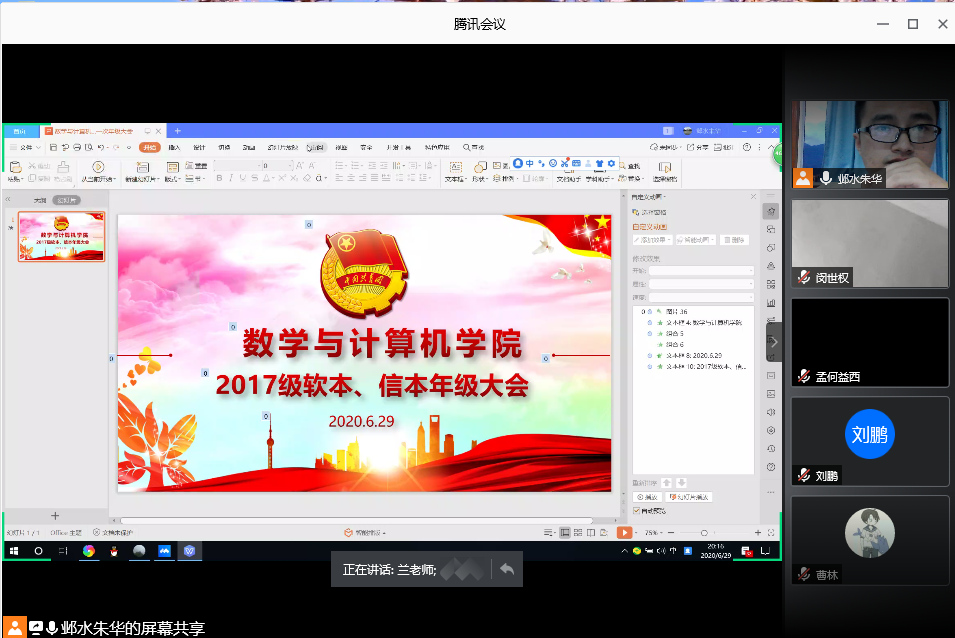Click the shapes tool in the ribbon
The height and width of the screenshot is (638, 955).
480,169
